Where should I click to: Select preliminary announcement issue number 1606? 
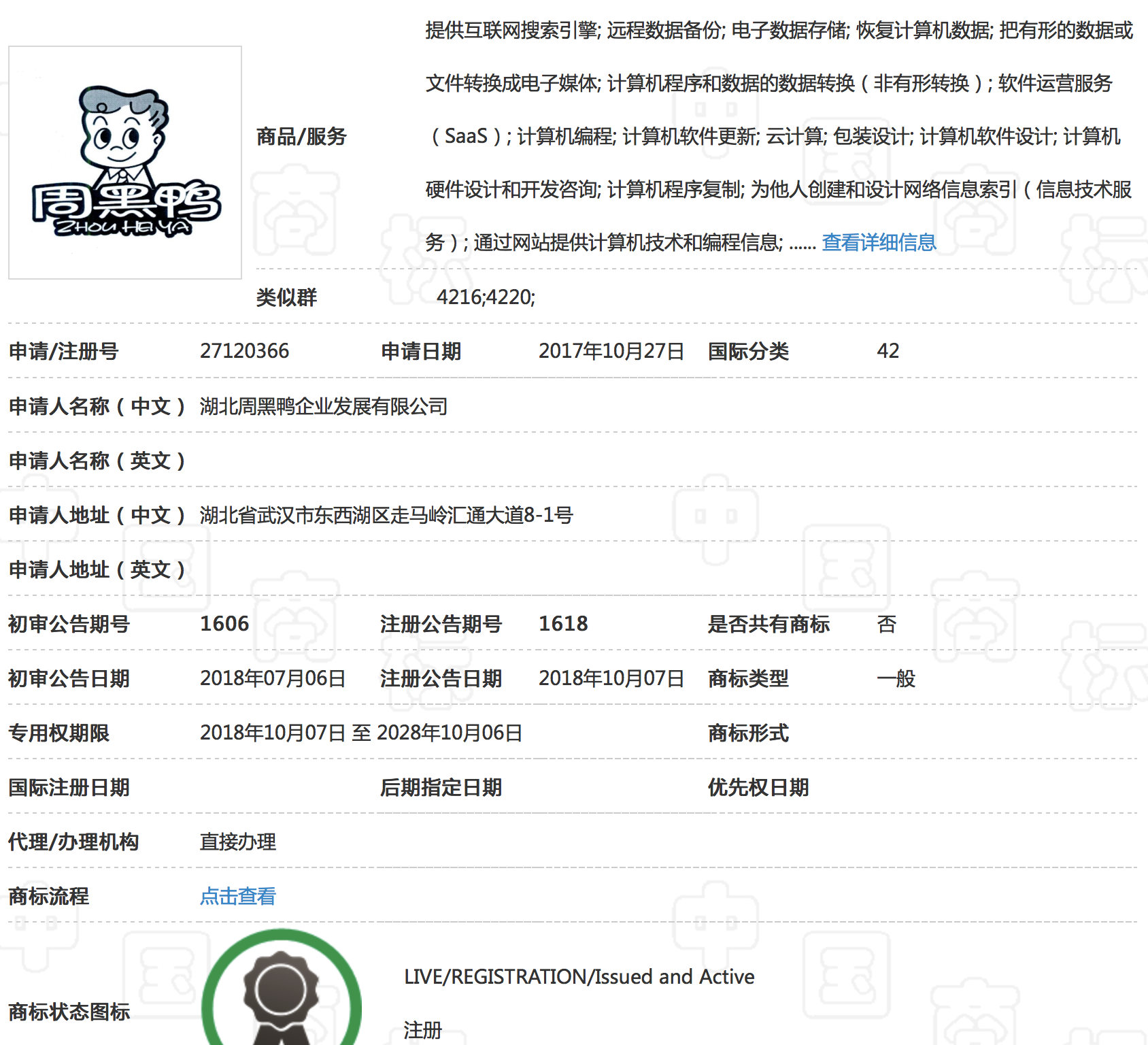[224, 624]
